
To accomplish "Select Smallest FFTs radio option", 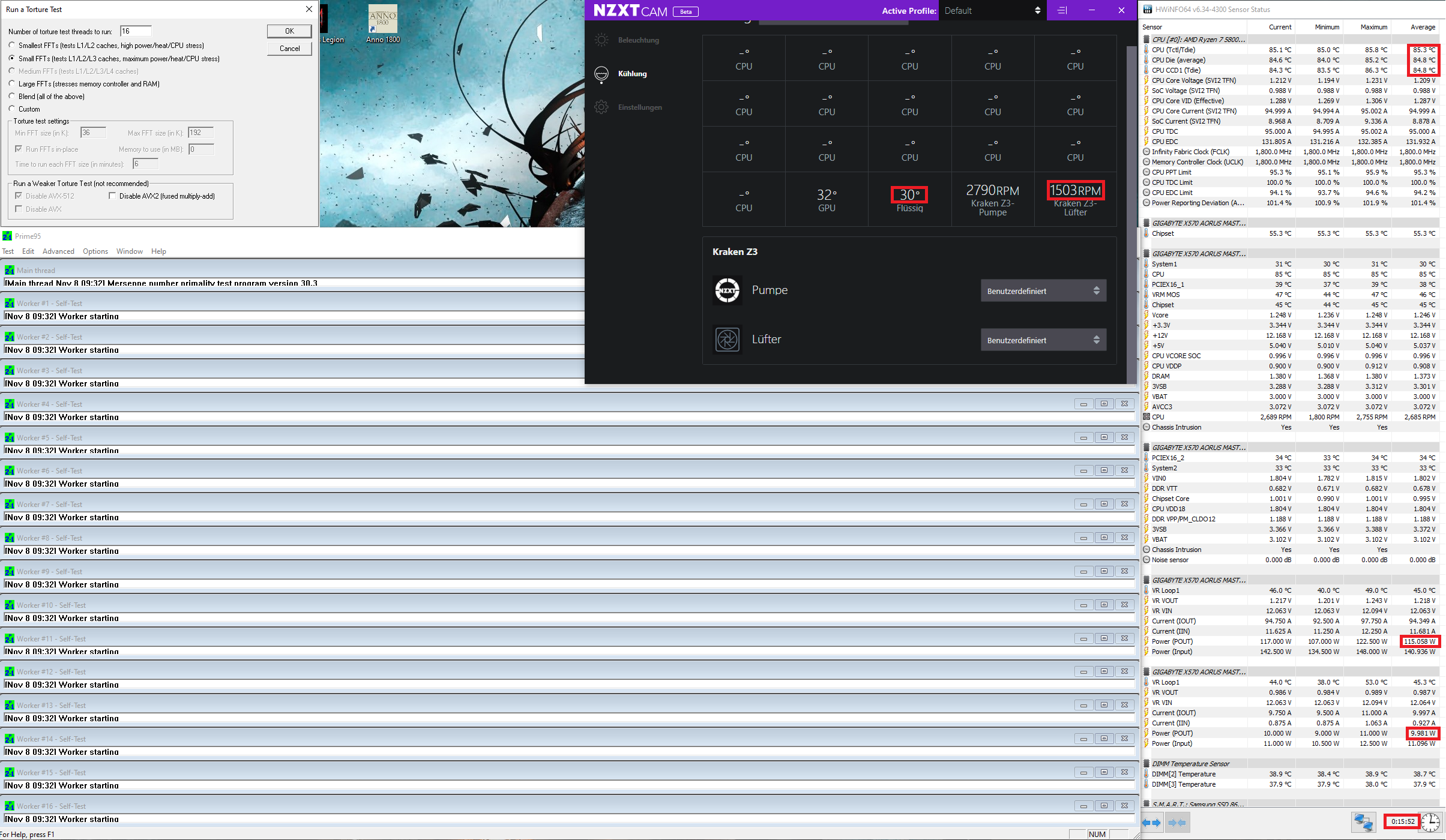I will 12,46.
